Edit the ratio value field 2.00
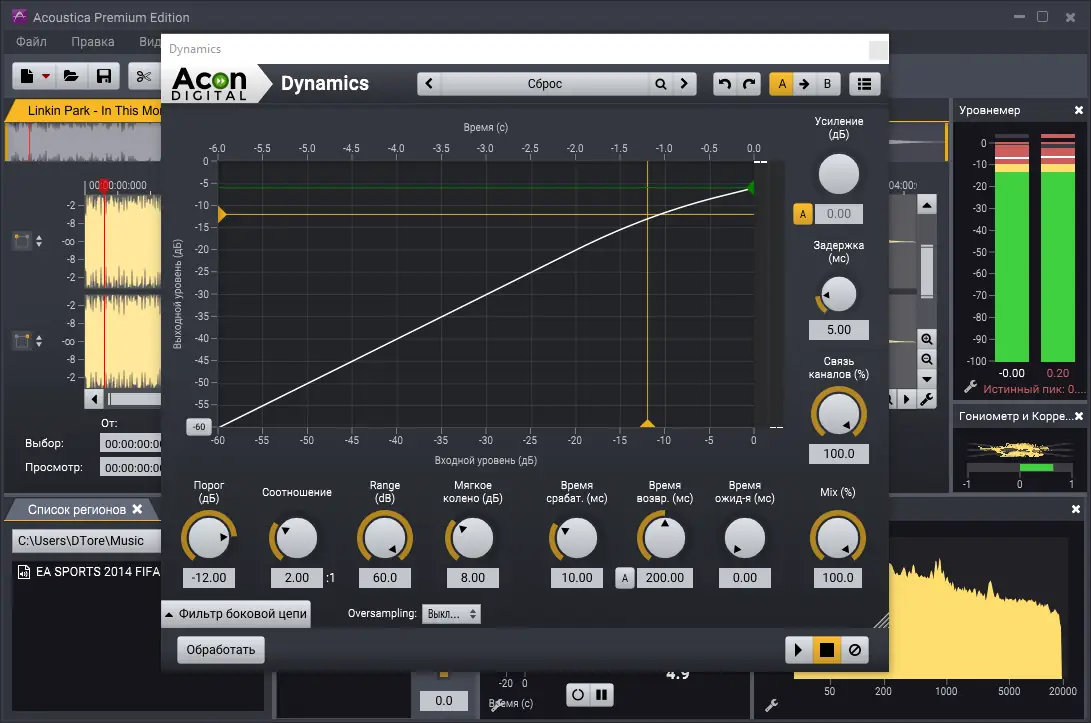This screenshot has width=1091, height=723. 297,578
